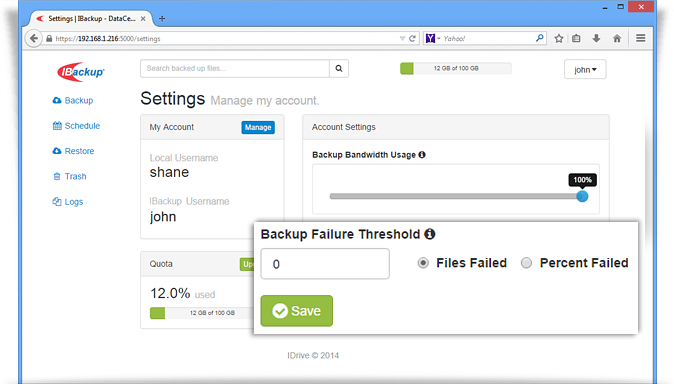Viewport: 674px width, 384px height.
Task: Select the Percent Failed radio button
Action: 526,263
